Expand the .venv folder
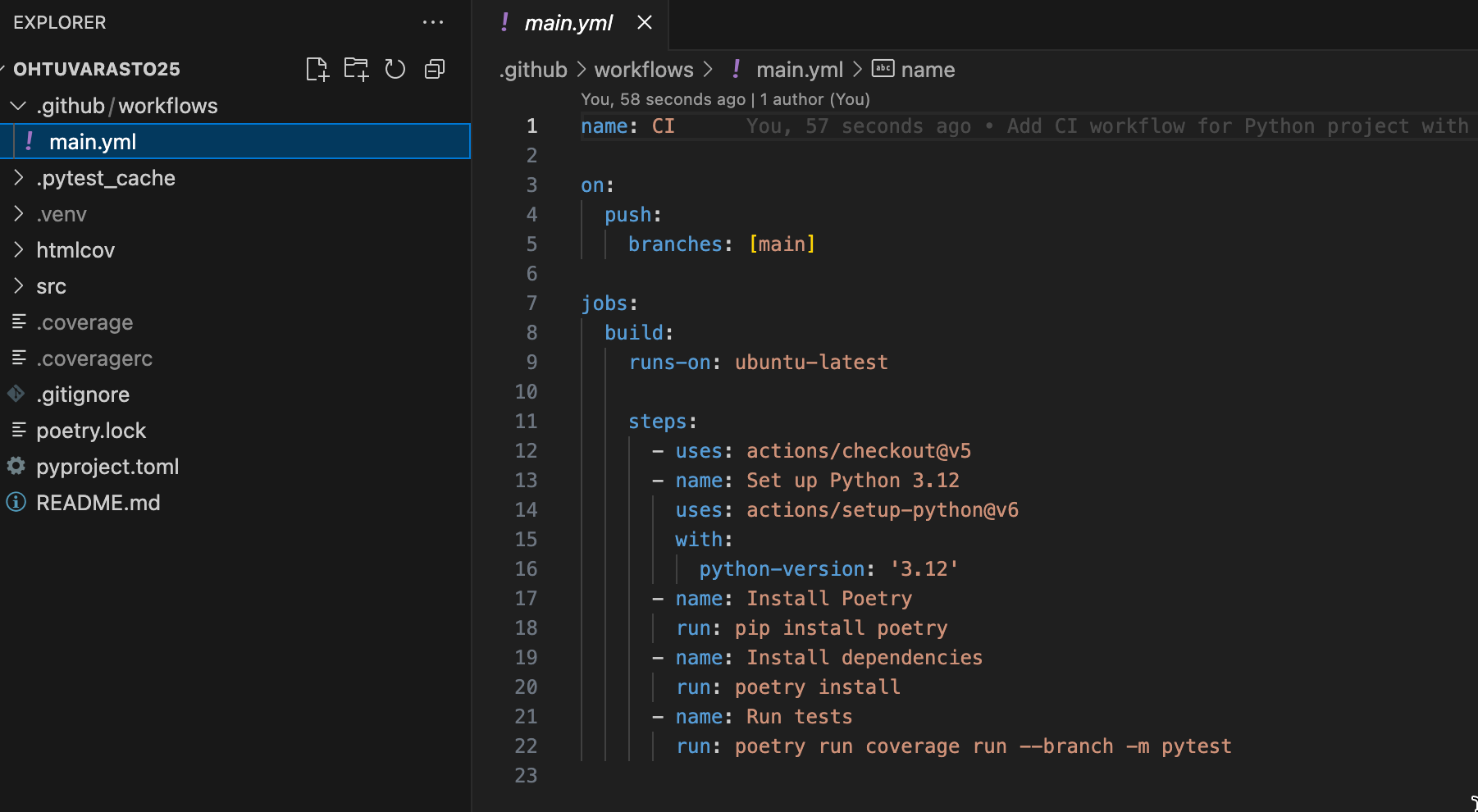The height and width of the screenshot is (812, 1478). [x=18, y=214]
